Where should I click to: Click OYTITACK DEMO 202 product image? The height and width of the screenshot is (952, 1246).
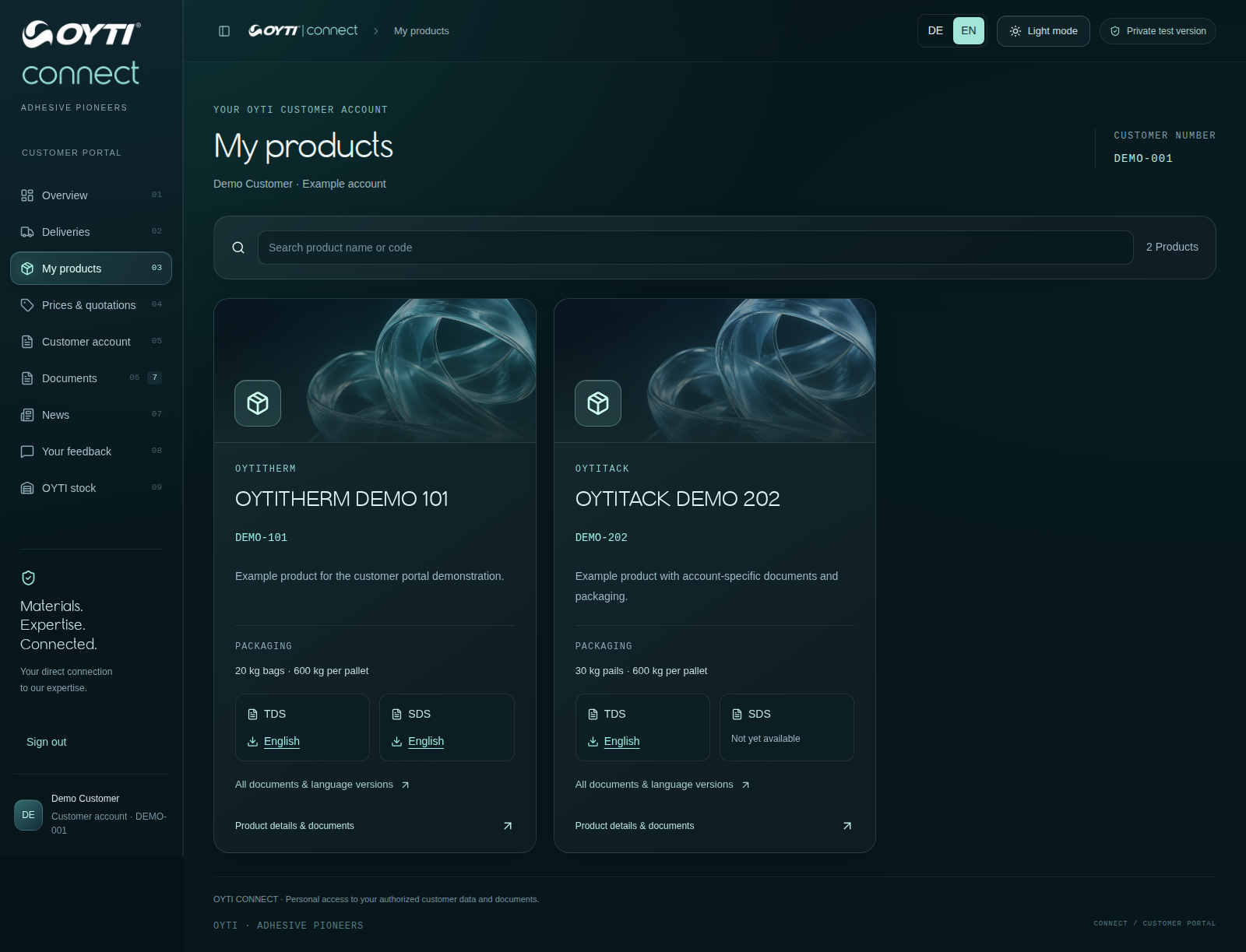[715, 371]
